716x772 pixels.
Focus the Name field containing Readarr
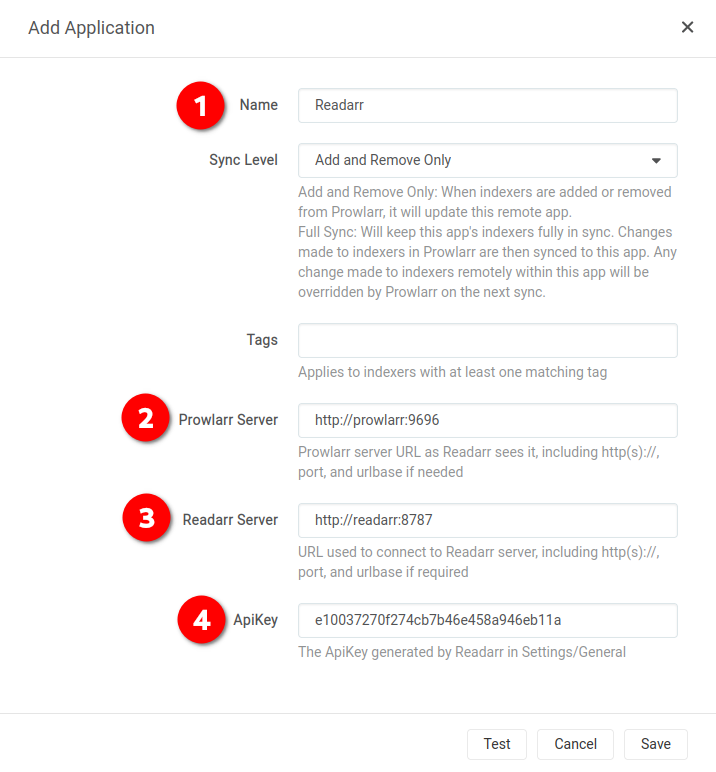point(488,105)
